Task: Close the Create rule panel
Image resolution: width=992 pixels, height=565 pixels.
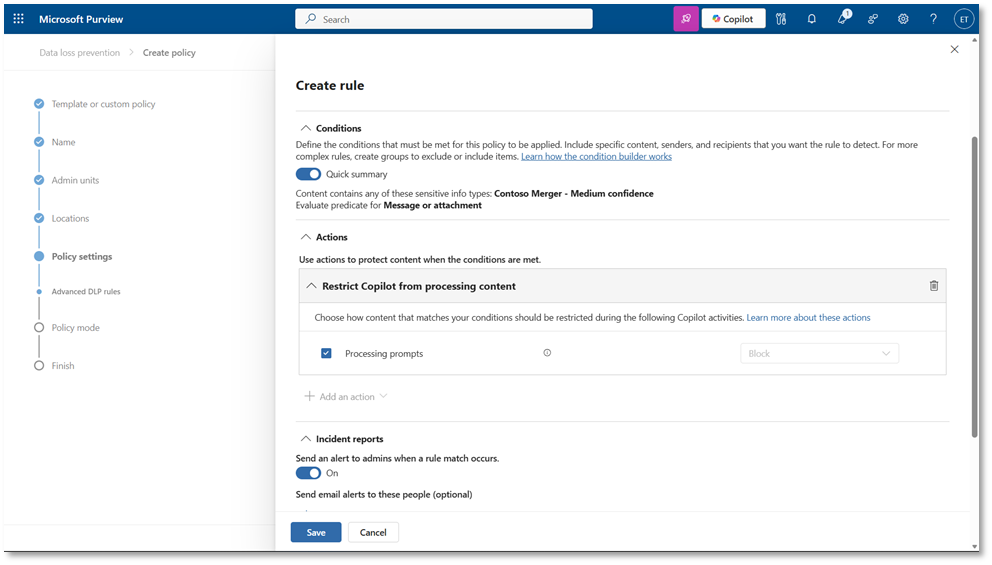Action: [x=954, y=49]
